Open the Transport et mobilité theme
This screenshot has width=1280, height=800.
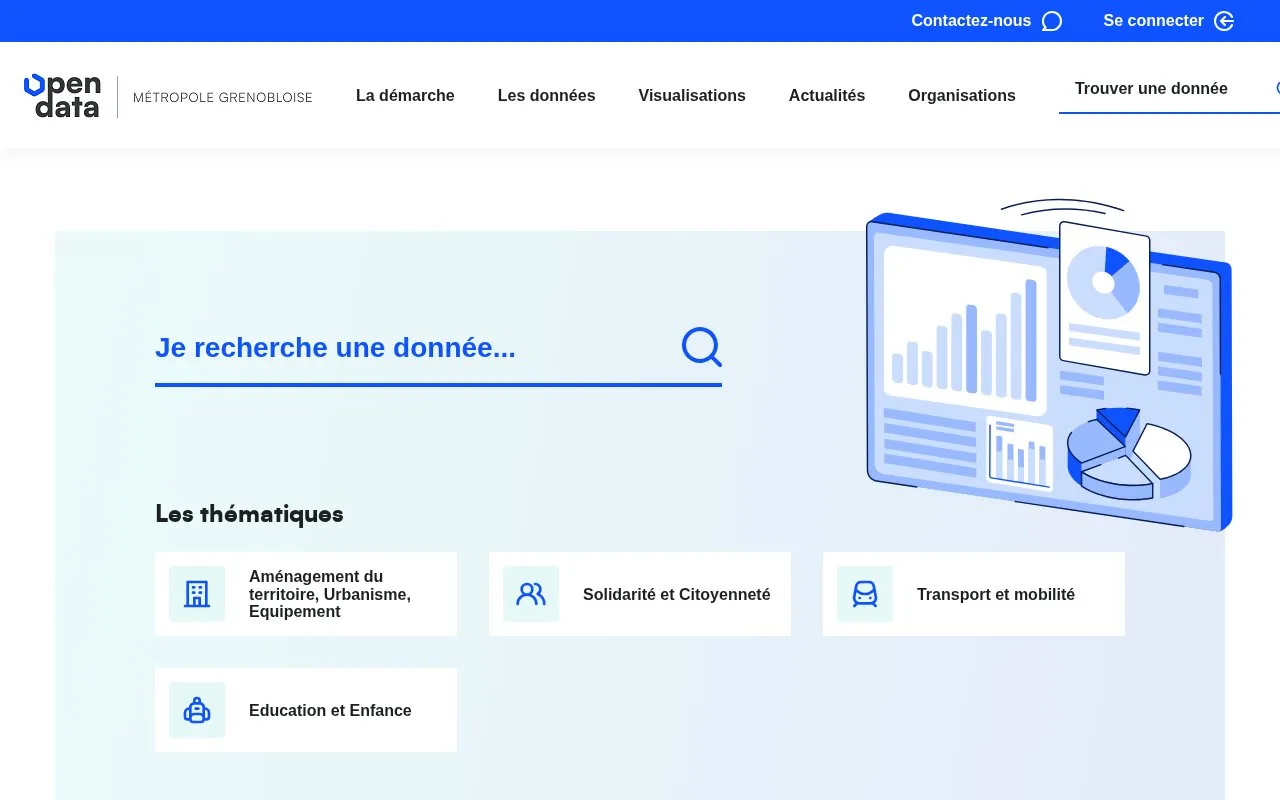pos(974,594)
